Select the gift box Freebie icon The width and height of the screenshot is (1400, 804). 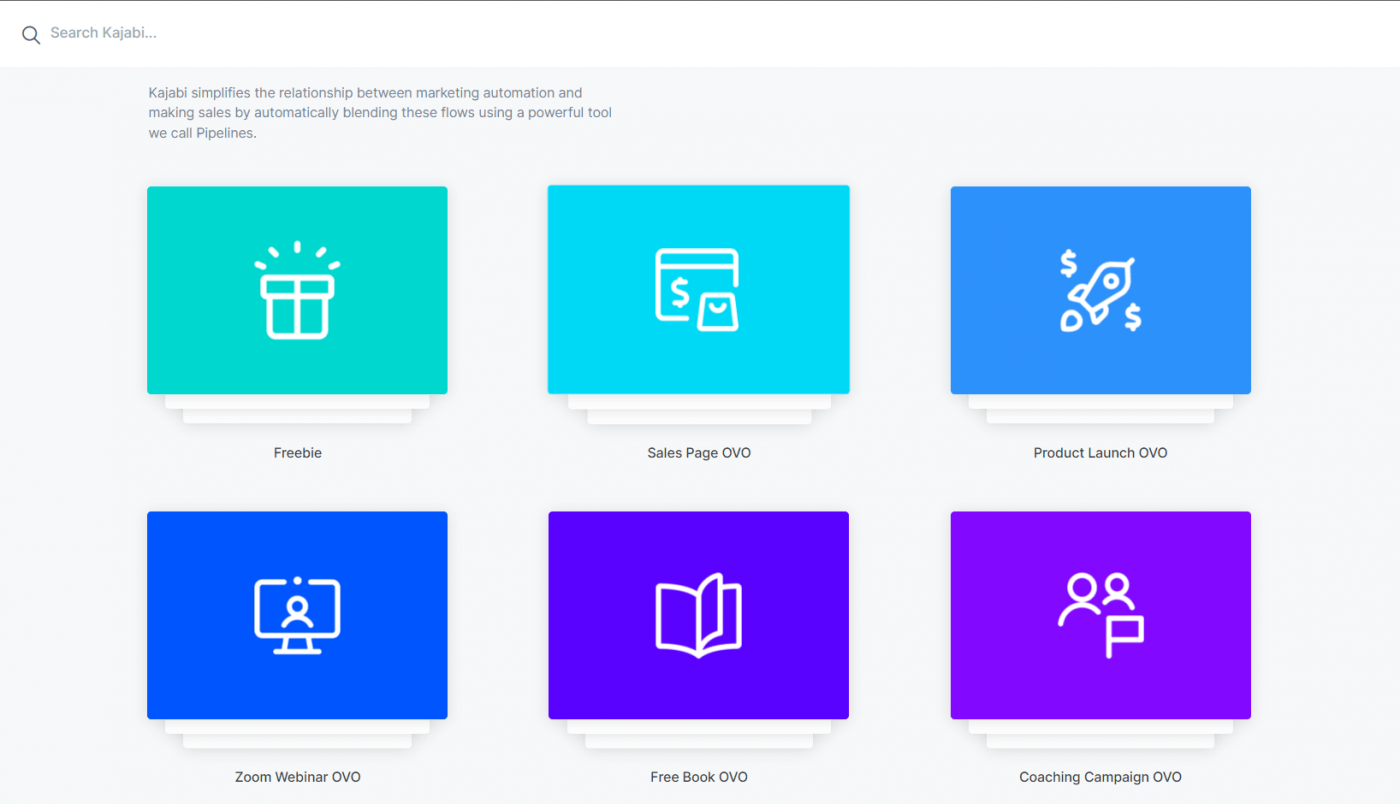pos(297,290)
